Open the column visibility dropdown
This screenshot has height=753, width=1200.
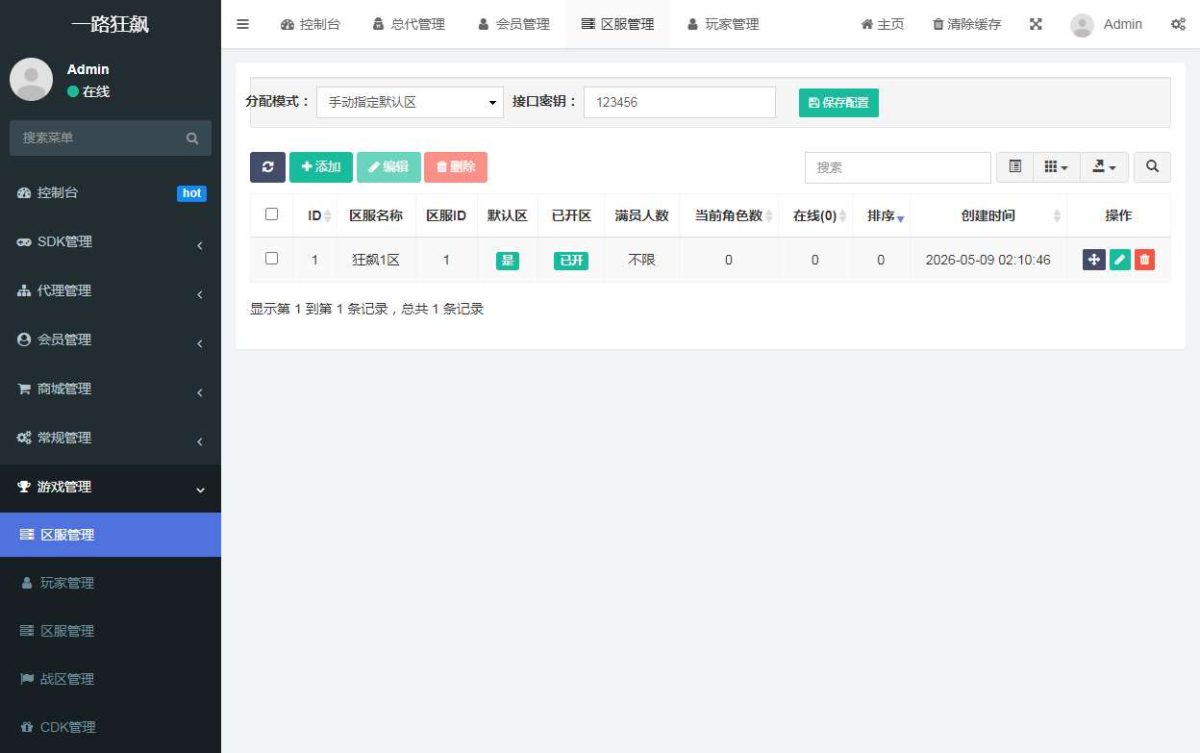(1056, 167)
